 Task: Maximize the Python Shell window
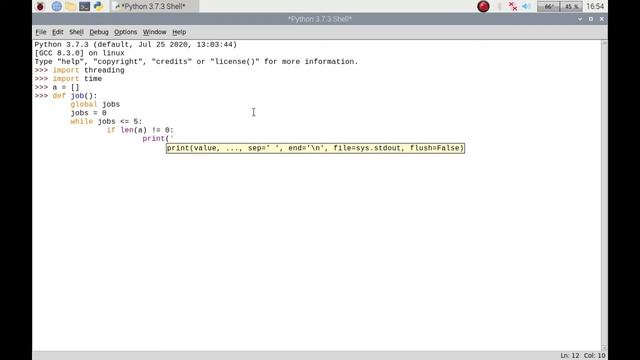591,19
